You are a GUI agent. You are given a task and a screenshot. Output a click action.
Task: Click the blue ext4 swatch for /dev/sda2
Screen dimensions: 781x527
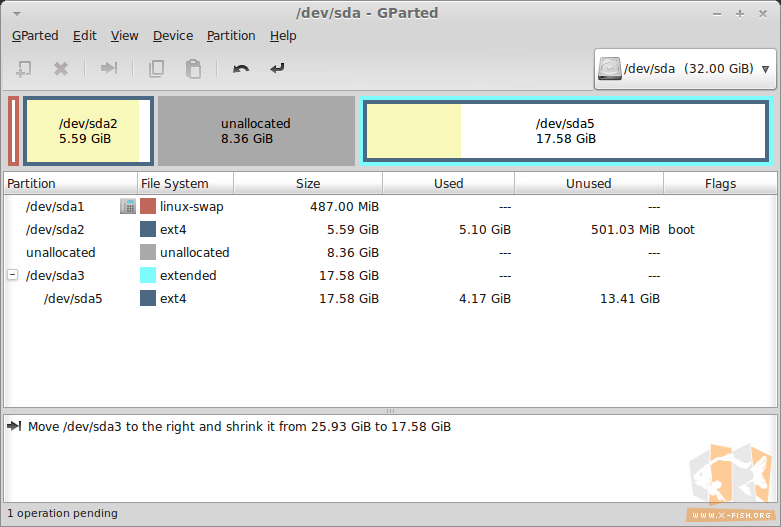point(148,229)
